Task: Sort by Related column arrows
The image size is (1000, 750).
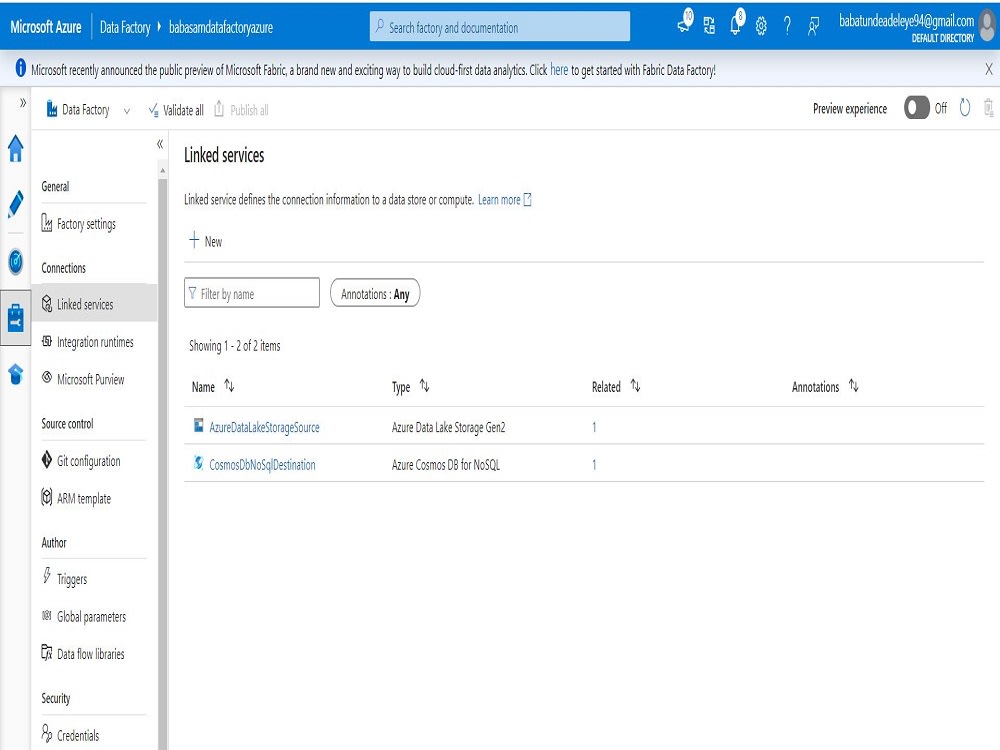Action: click(635, 386)
